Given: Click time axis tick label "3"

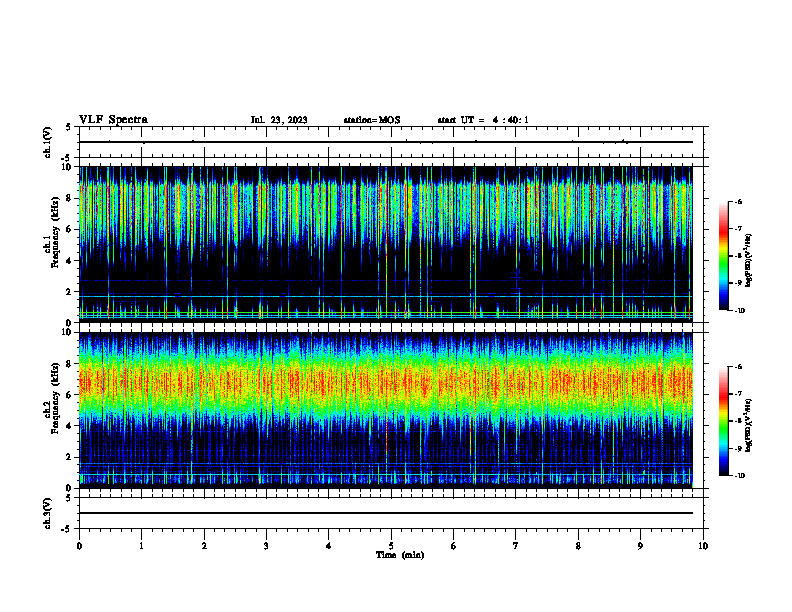Looking at the screenshot, I should pos(266,546).
